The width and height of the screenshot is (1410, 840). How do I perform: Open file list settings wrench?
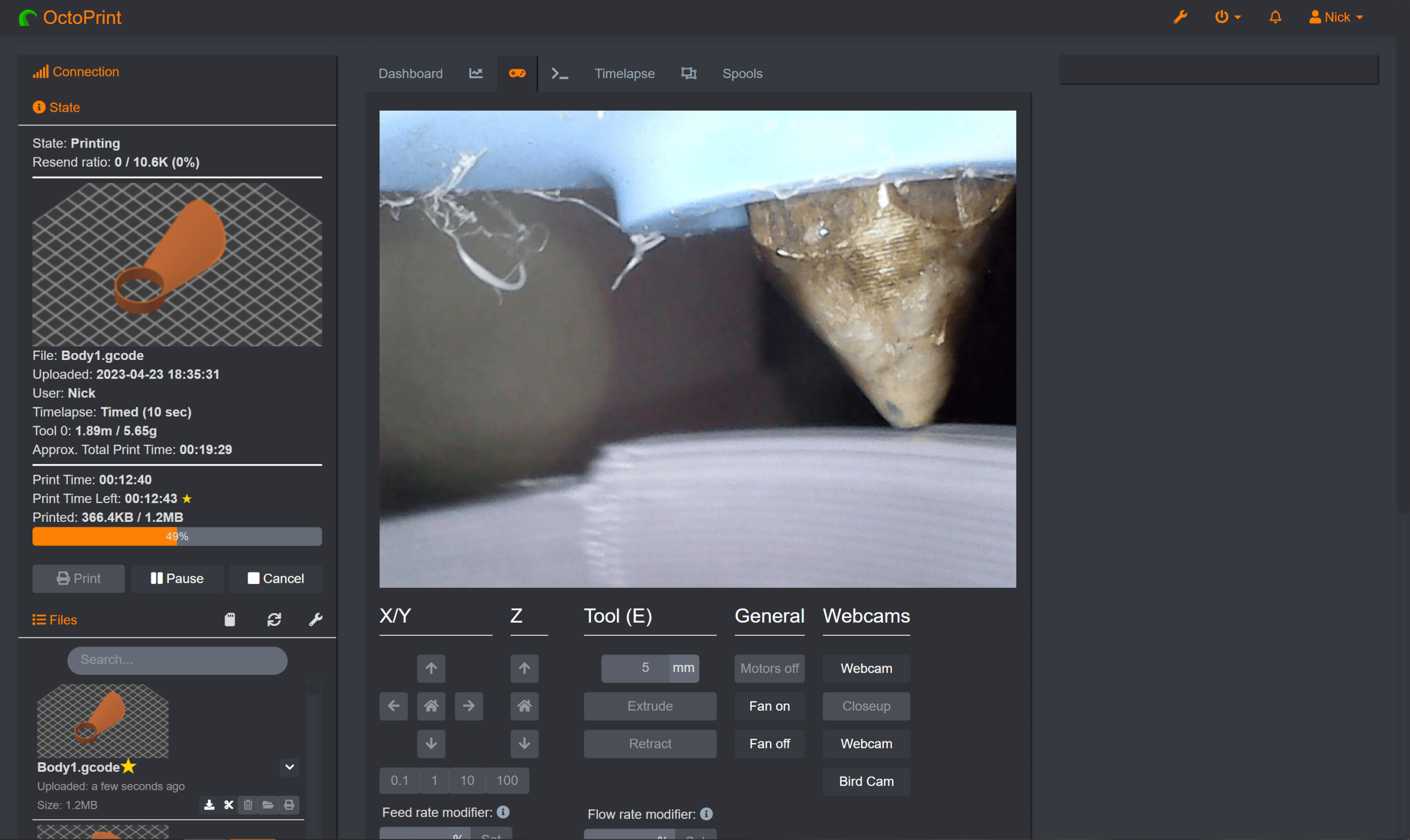pos(316,620)
